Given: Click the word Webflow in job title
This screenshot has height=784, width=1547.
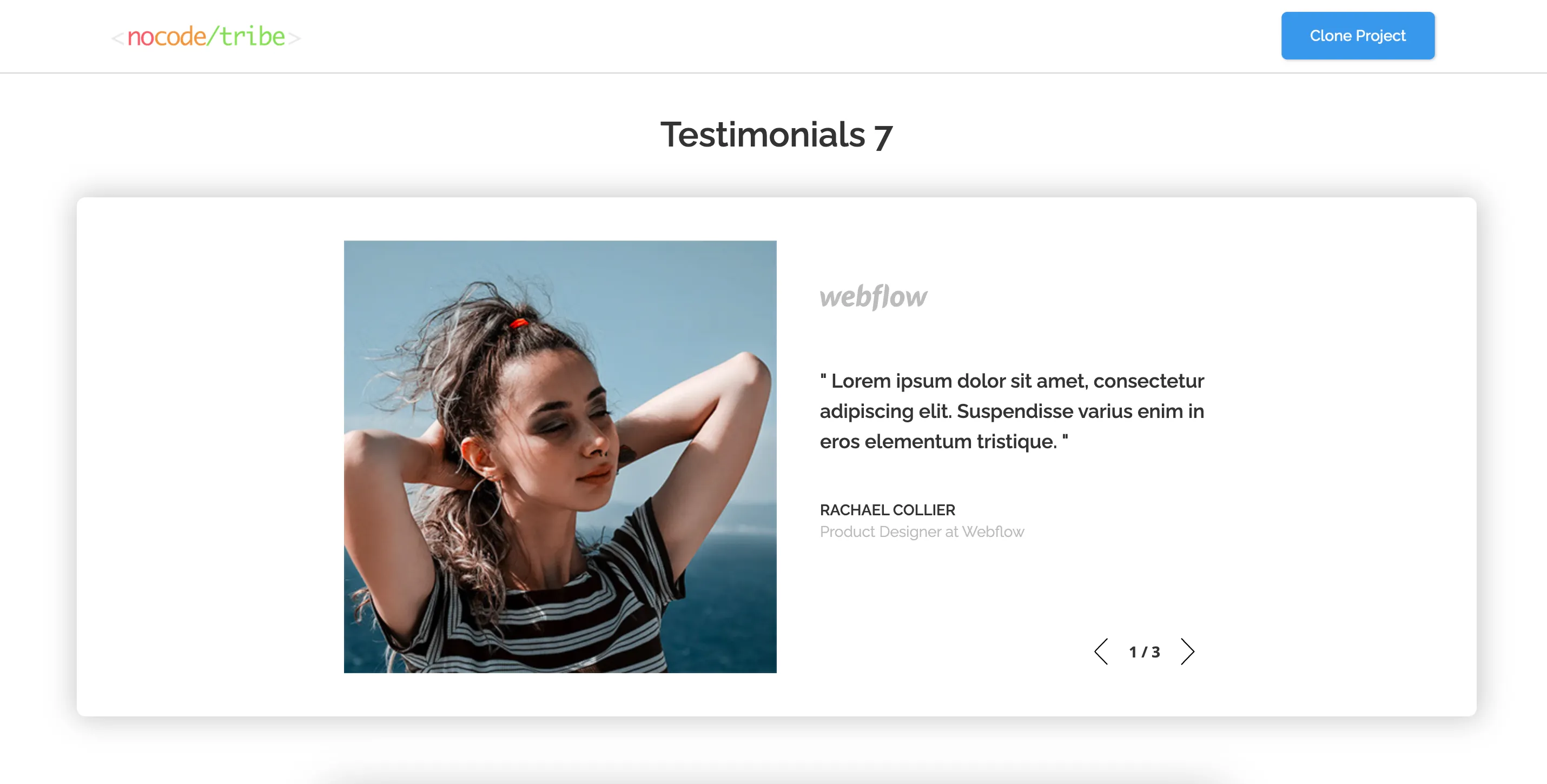Looking at the screenshot, I should 993,532.
